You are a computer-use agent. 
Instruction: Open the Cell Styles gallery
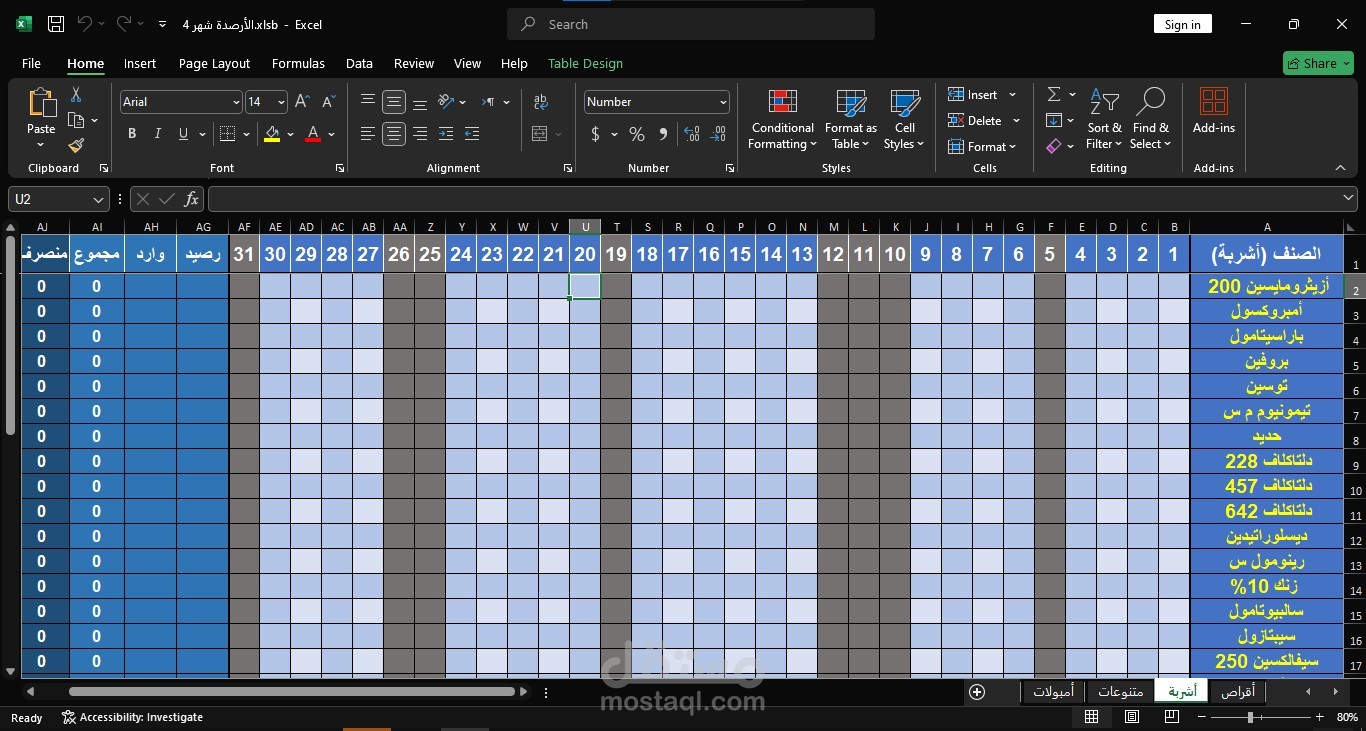pos(905,120)
